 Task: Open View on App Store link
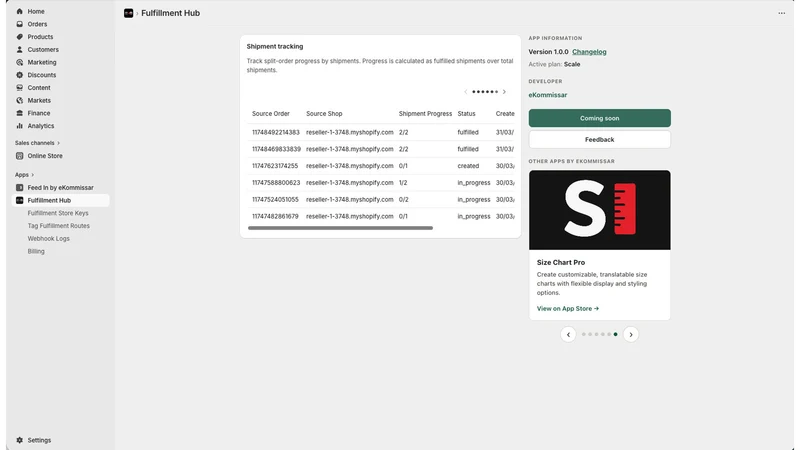(x=567, y=309)
